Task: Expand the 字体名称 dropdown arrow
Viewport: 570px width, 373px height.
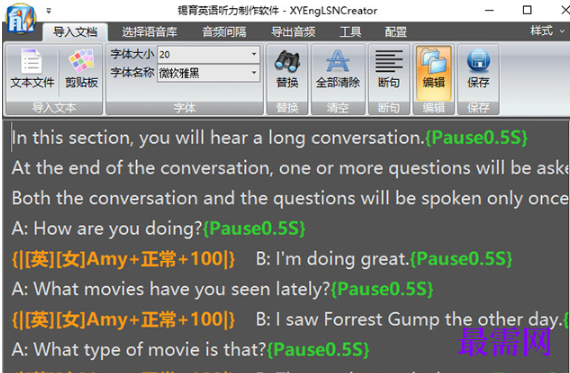Action: click(x=254, y=73)
